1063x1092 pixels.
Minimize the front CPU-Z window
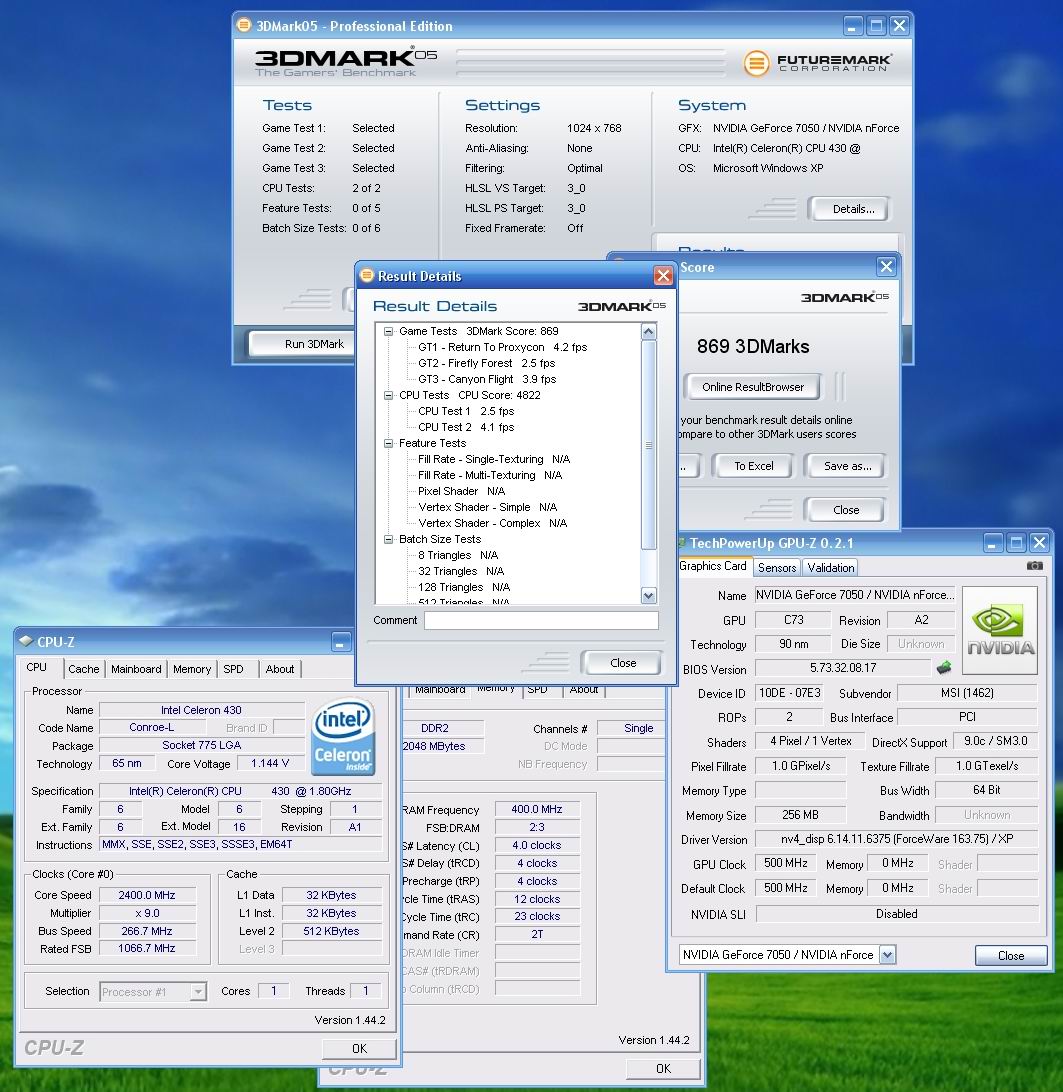(x=341, y=642)
